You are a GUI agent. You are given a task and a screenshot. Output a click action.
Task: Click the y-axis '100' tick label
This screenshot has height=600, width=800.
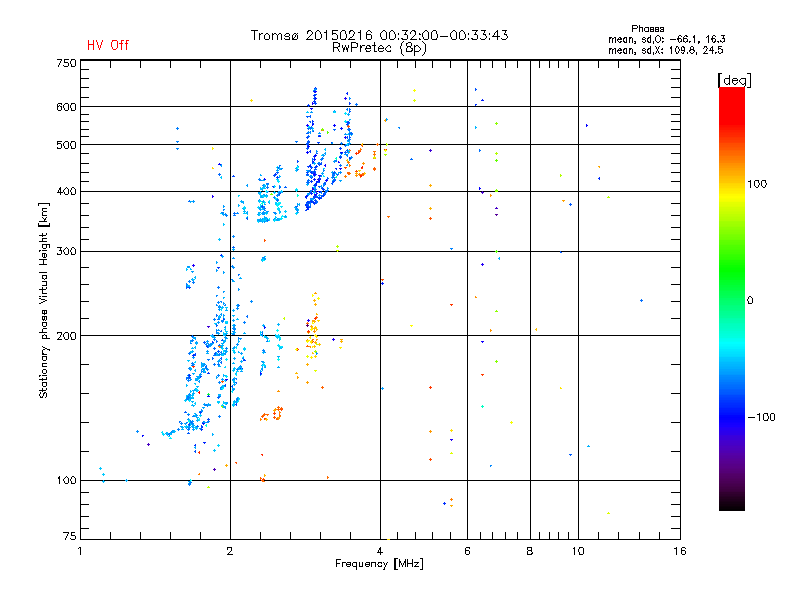pos(66,480)
